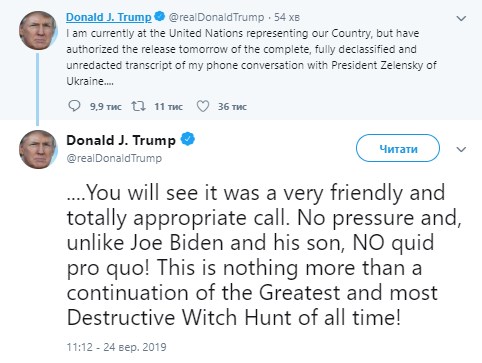The image size is (482, 363).
Task: Click the large verified badge in the main tweet
Action: (x=188, y=139)
